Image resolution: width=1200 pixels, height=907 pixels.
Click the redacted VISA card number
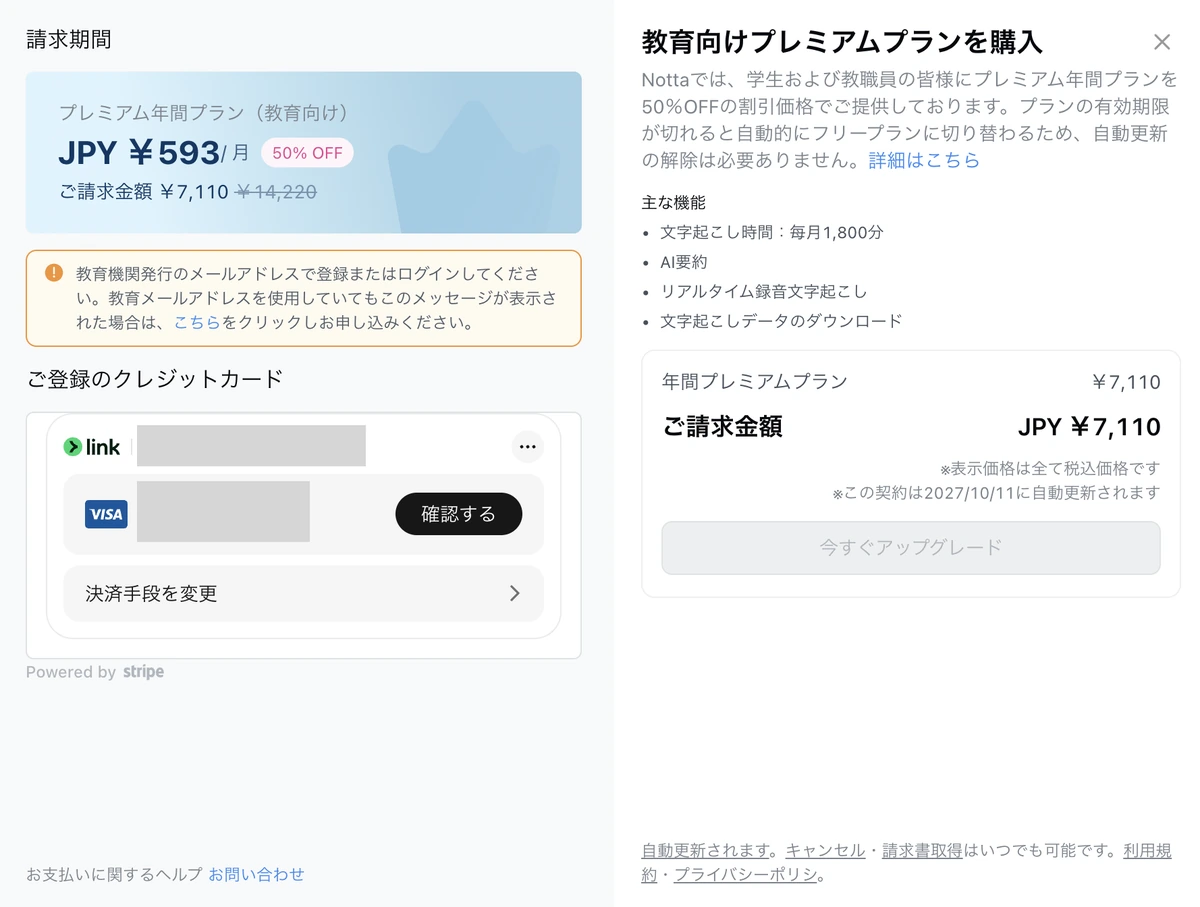(x=223, y=511)
